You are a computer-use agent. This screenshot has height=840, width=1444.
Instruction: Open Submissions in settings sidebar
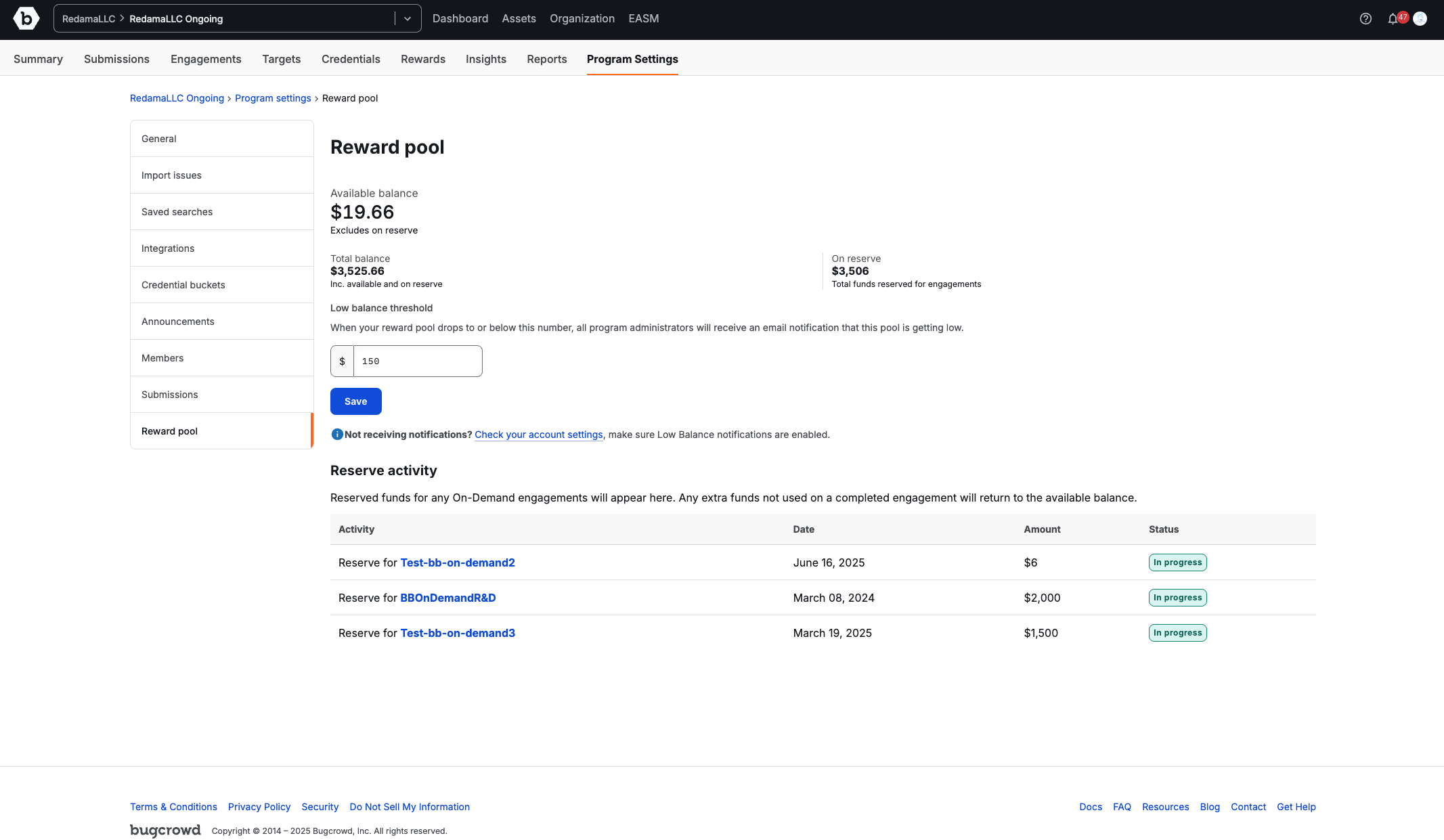pos(222,395)
